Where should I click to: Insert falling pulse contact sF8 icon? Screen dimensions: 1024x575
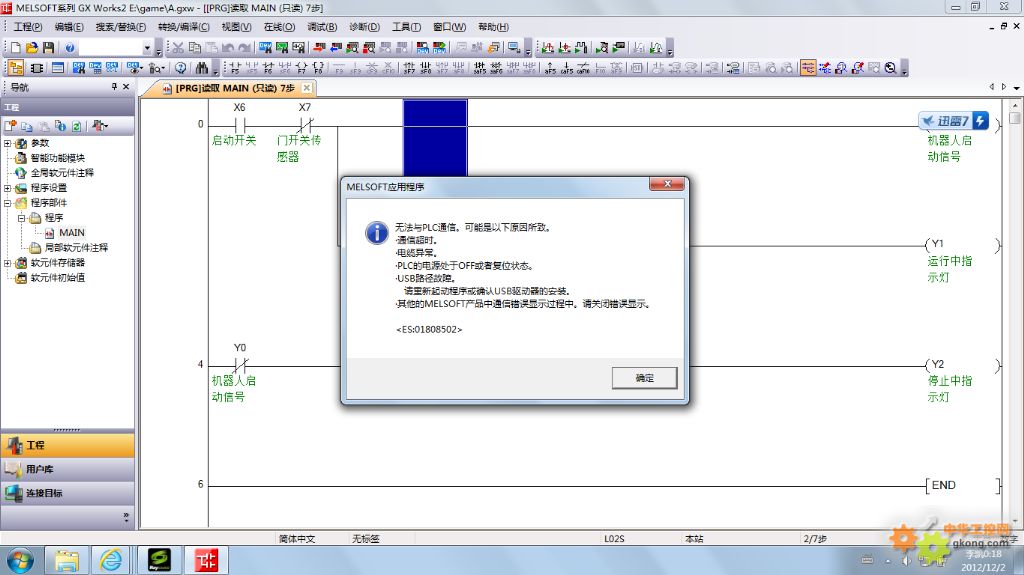click(426, 68)
